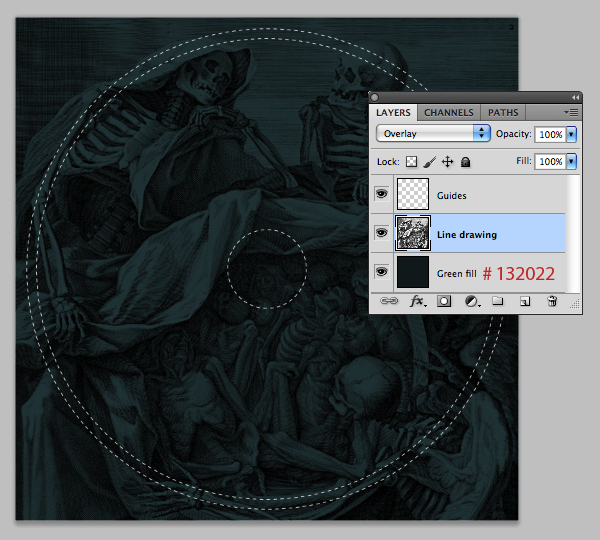Hide the Line drawing layer

point(382,233)
